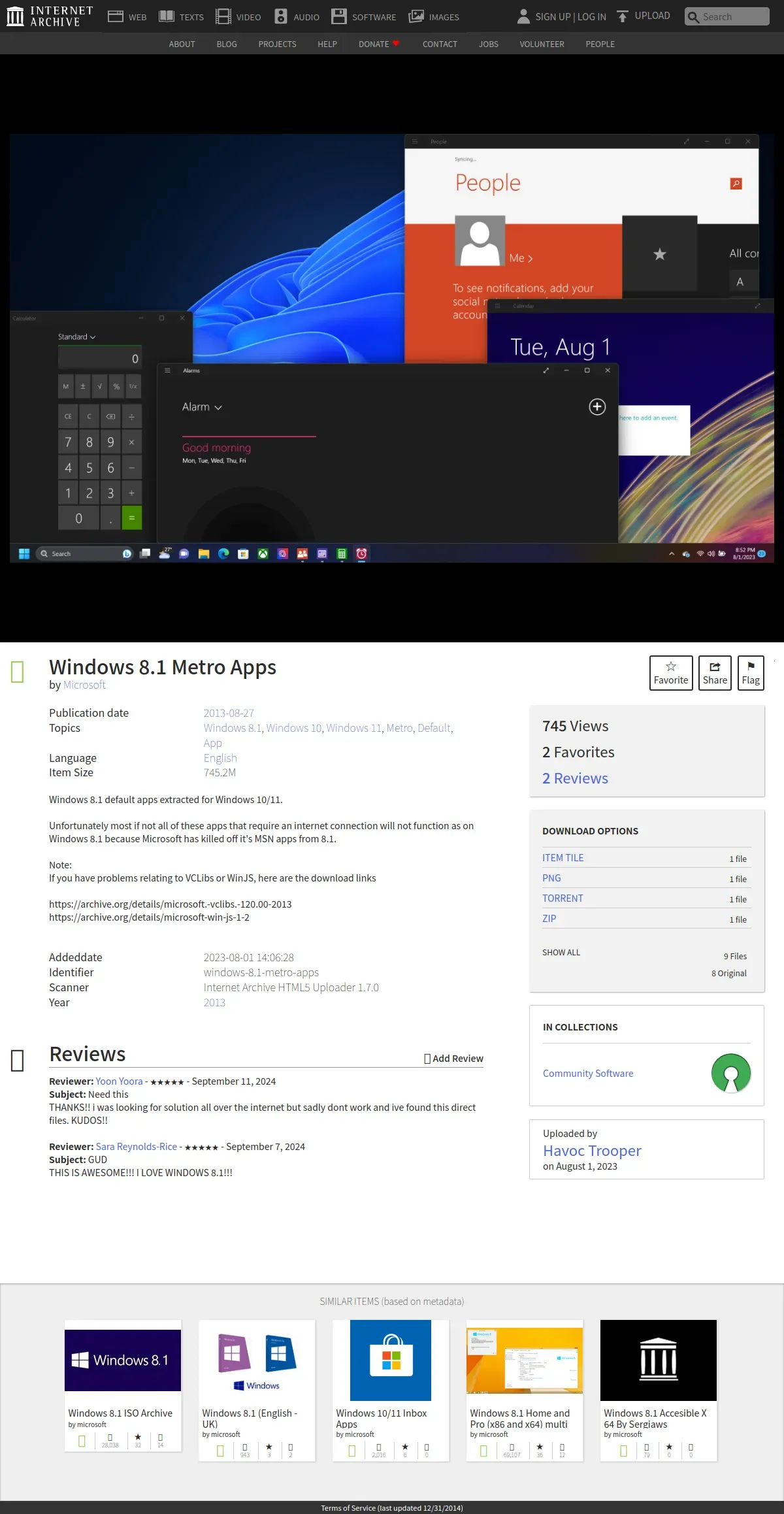The height and width of the screenshot is (1514, 784).
Task: Click the video film-strip icon
Action: (x=223, y=16)
